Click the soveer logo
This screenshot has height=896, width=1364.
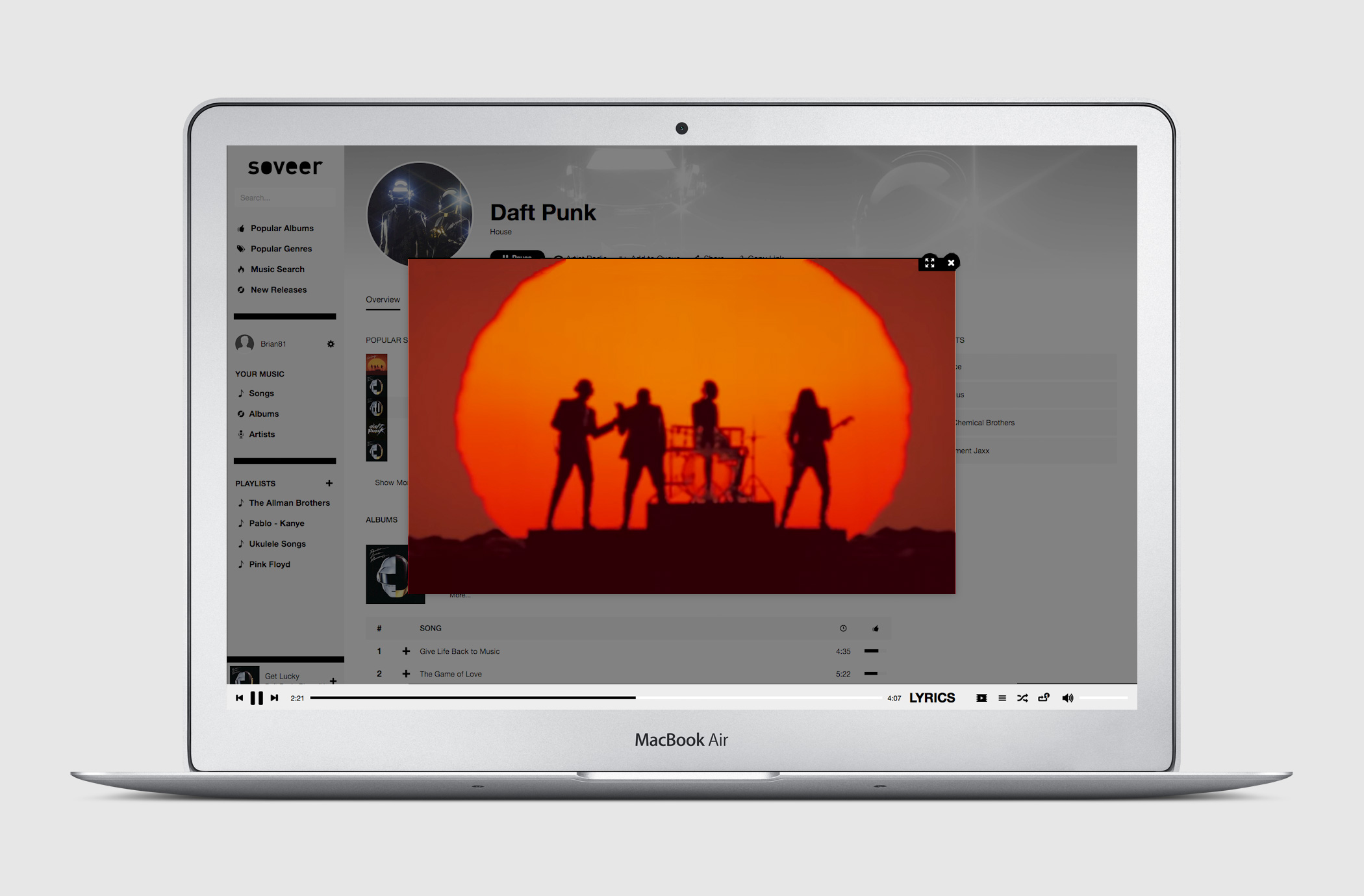coord(284,167)
